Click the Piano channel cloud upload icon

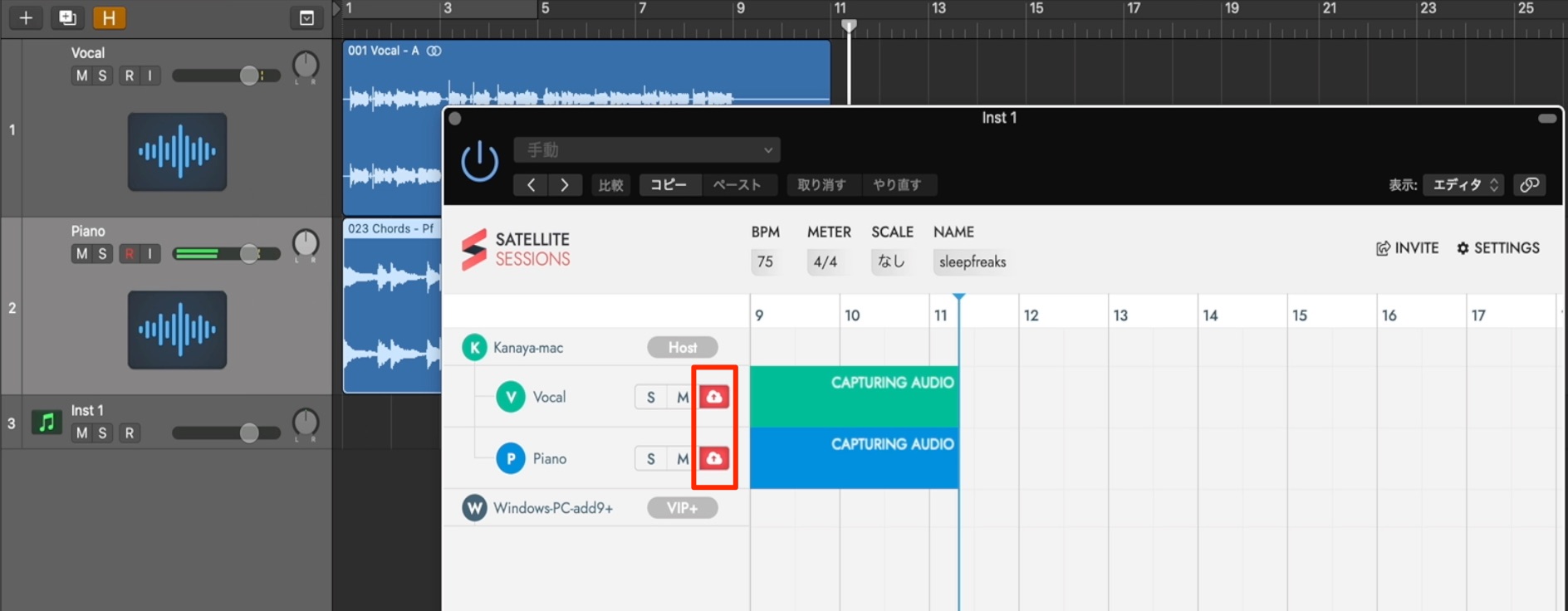click(x=714, y=458)
